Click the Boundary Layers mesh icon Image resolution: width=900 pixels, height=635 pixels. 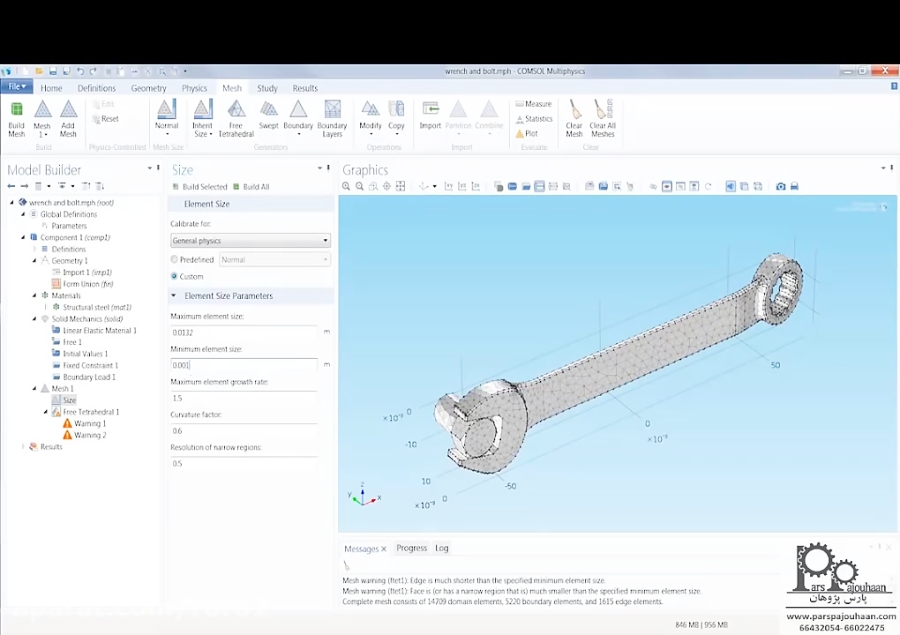pos(332,112)
